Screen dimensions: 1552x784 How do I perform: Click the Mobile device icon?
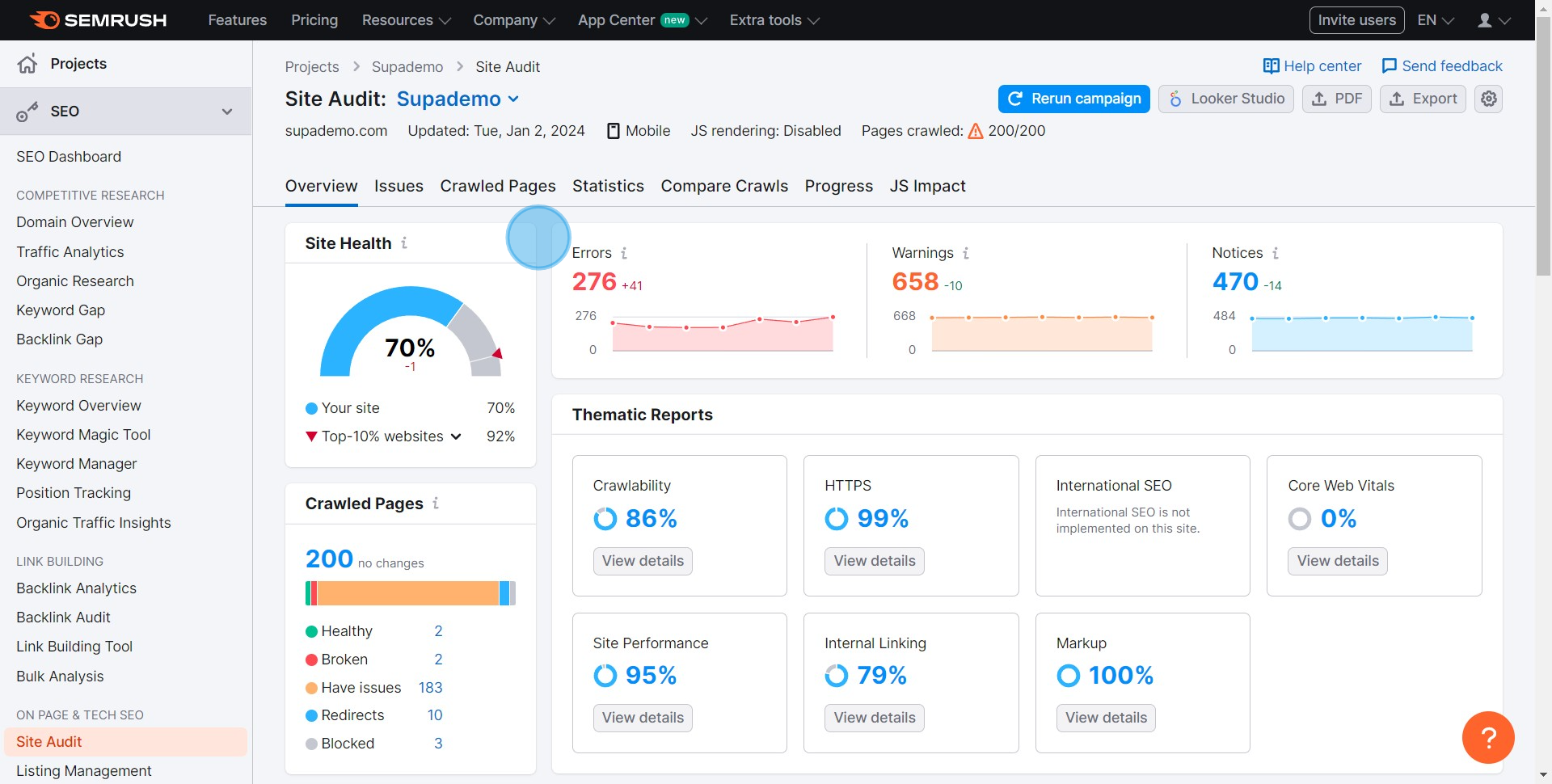coord(614,131)
